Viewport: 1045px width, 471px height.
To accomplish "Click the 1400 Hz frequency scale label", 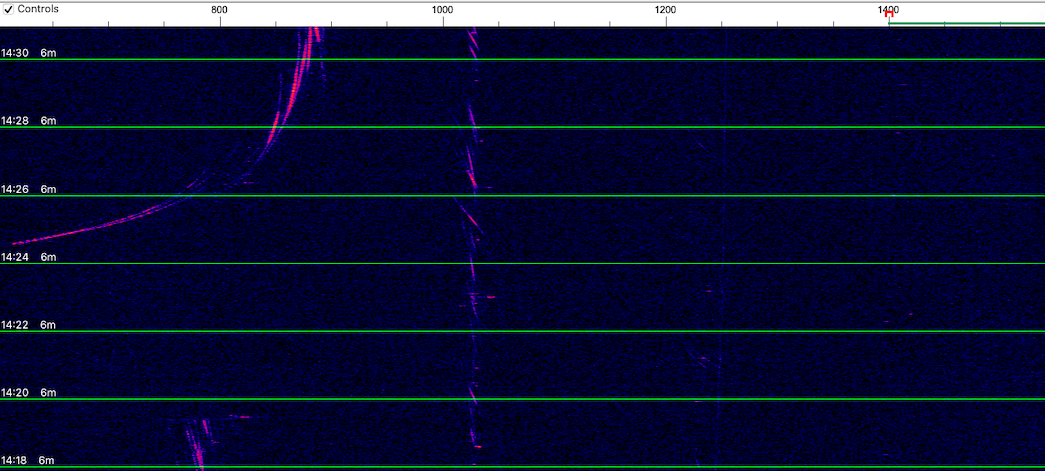I will [888, 9].
